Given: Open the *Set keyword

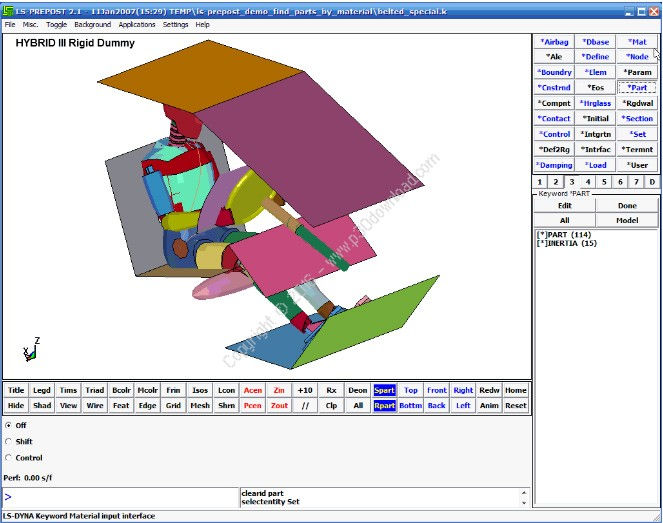Looking at the screenshot, I should click(637, 134).
